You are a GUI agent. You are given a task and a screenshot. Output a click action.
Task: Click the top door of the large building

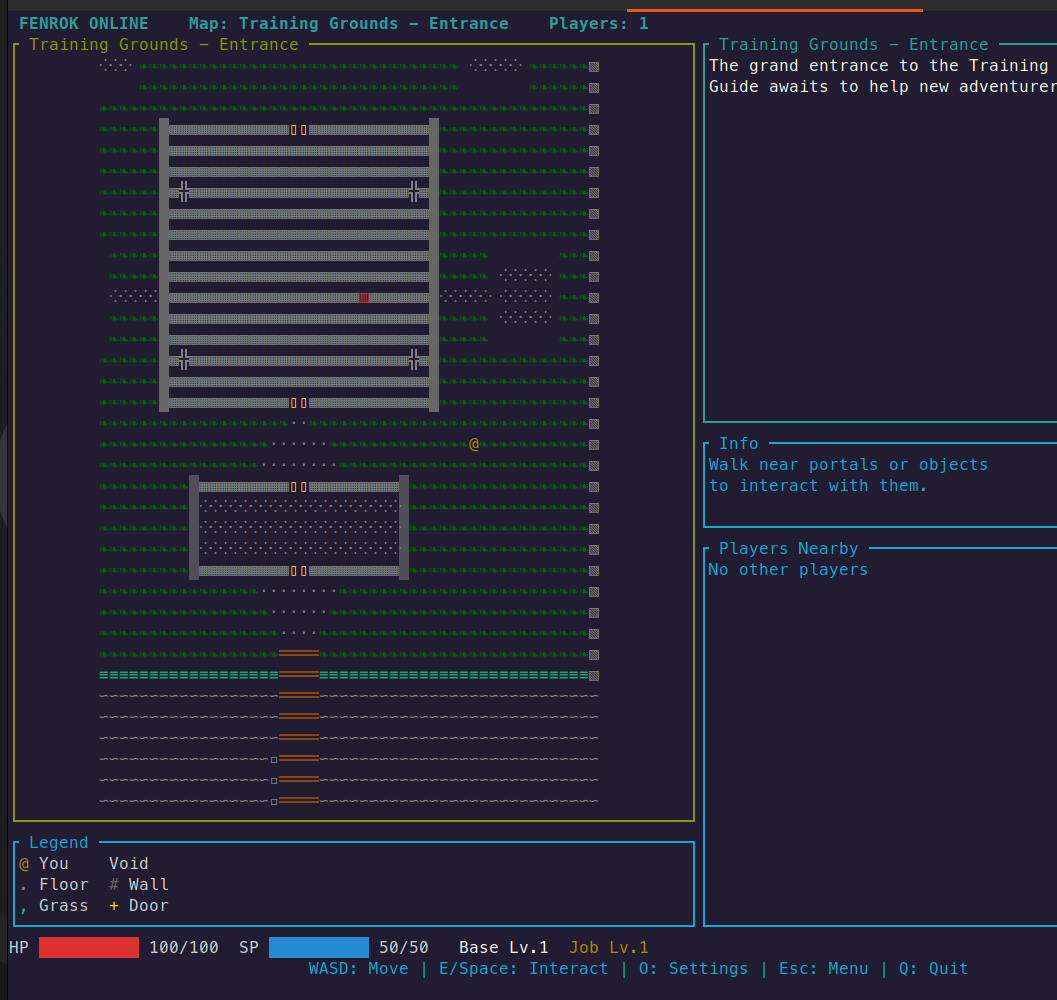[x=299, y=130]
